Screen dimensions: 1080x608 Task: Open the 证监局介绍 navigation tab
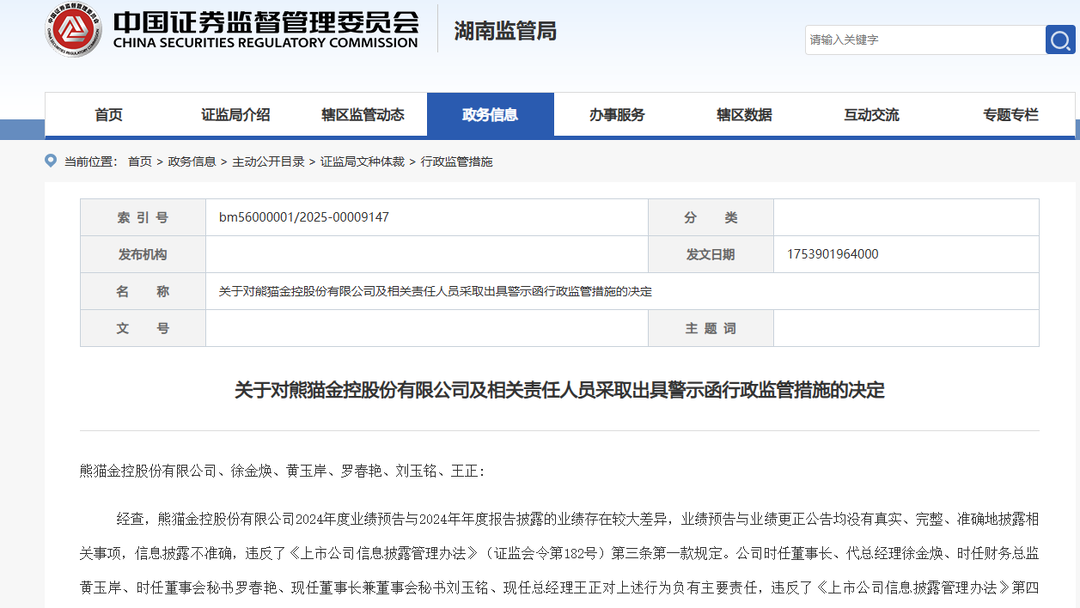(x=236, y=115)
